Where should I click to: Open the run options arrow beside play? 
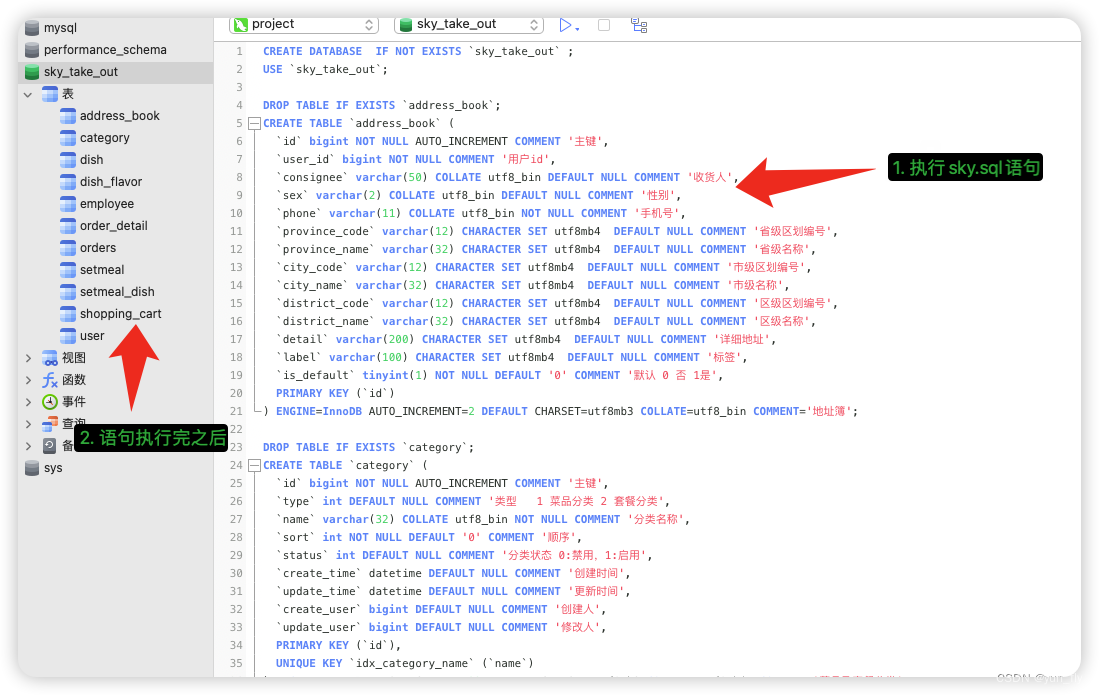point(577,29)
